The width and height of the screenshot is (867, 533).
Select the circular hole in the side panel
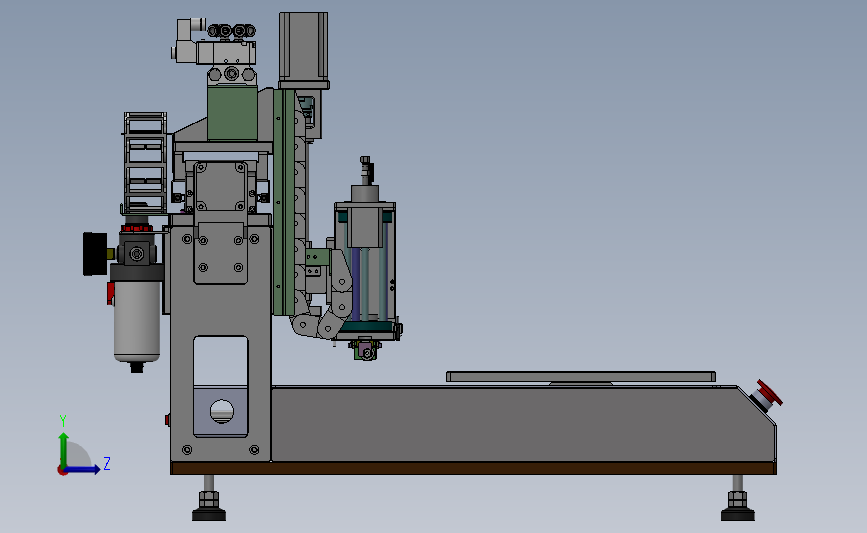(x=222, y=411)
